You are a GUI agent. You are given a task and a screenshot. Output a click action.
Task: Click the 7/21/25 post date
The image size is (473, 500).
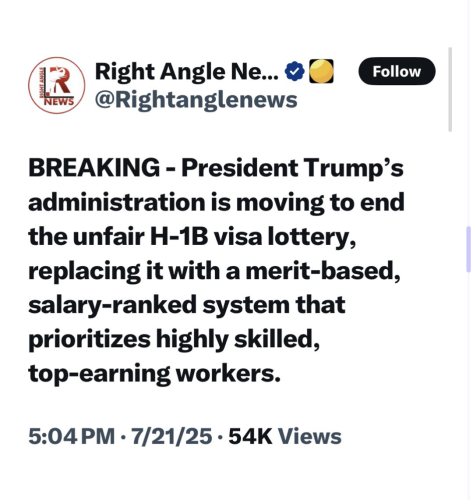(171, 436)
